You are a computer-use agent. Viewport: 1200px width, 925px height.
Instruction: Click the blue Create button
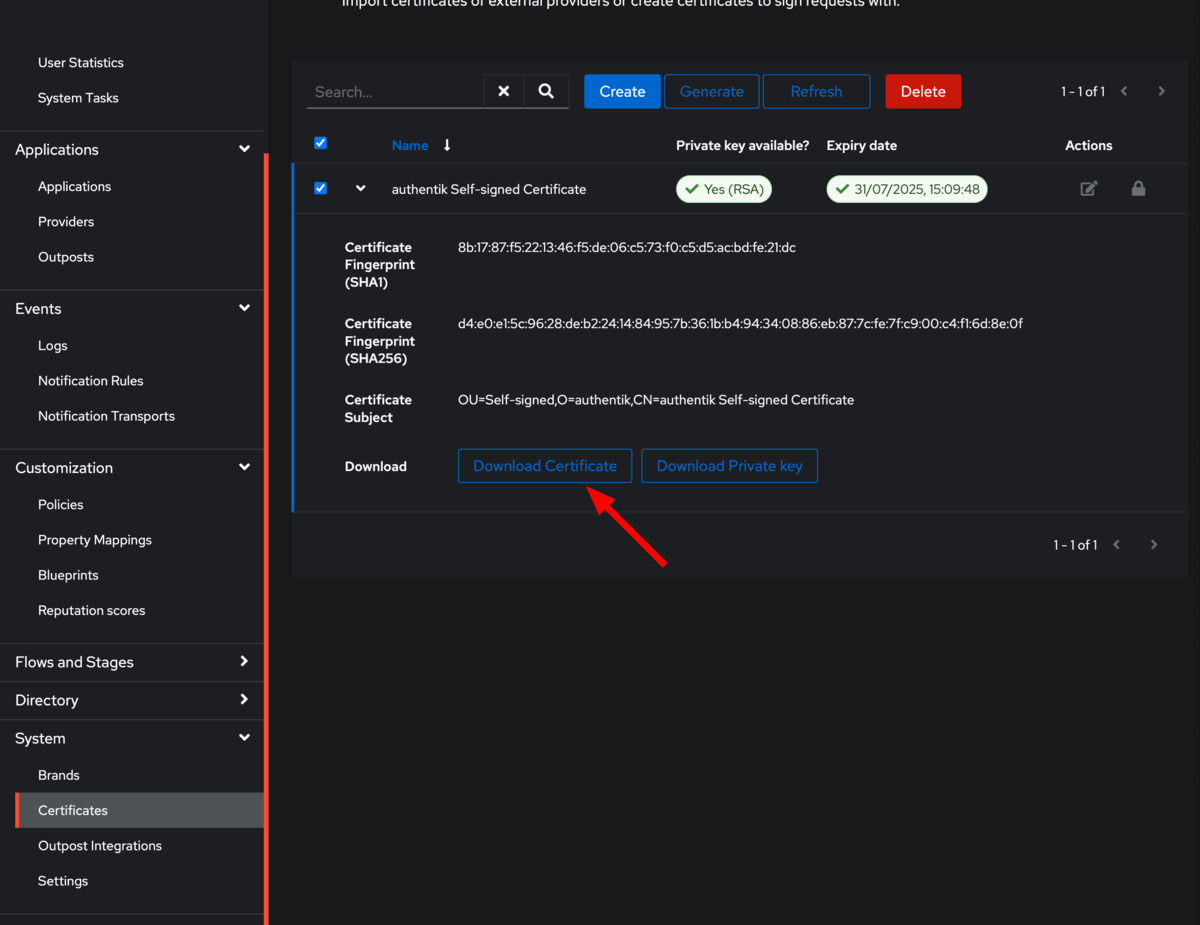(622, 91)
